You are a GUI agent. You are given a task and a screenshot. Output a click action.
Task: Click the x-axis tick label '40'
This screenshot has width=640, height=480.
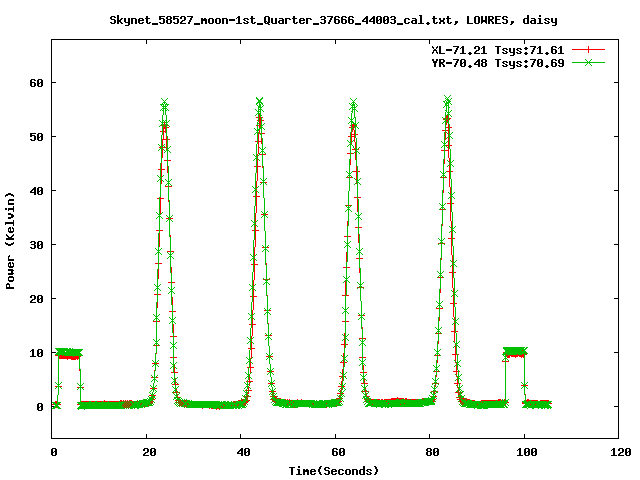pos(243,452)
